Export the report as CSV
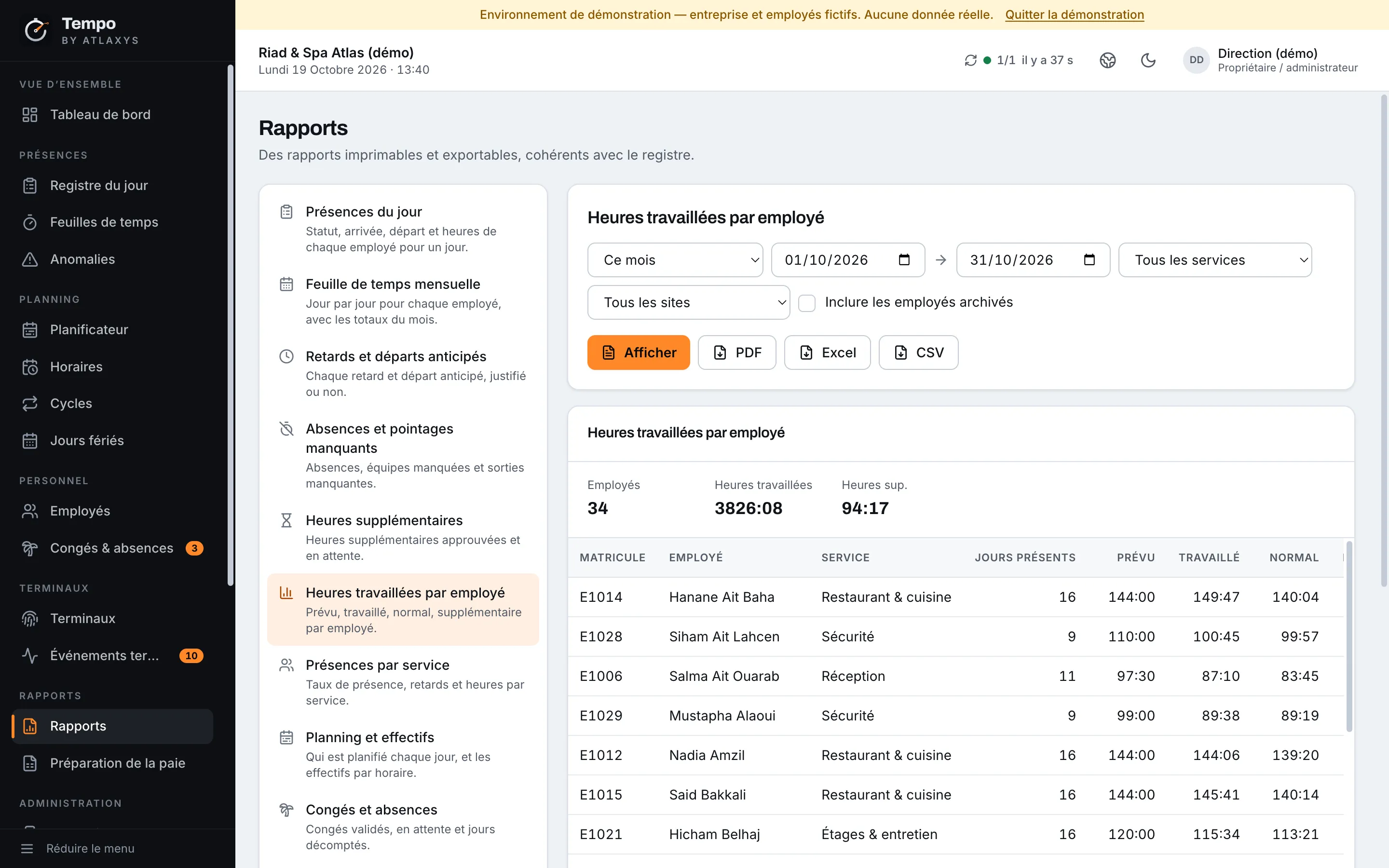Viewport: 1389px width, 868px height. 918,353
